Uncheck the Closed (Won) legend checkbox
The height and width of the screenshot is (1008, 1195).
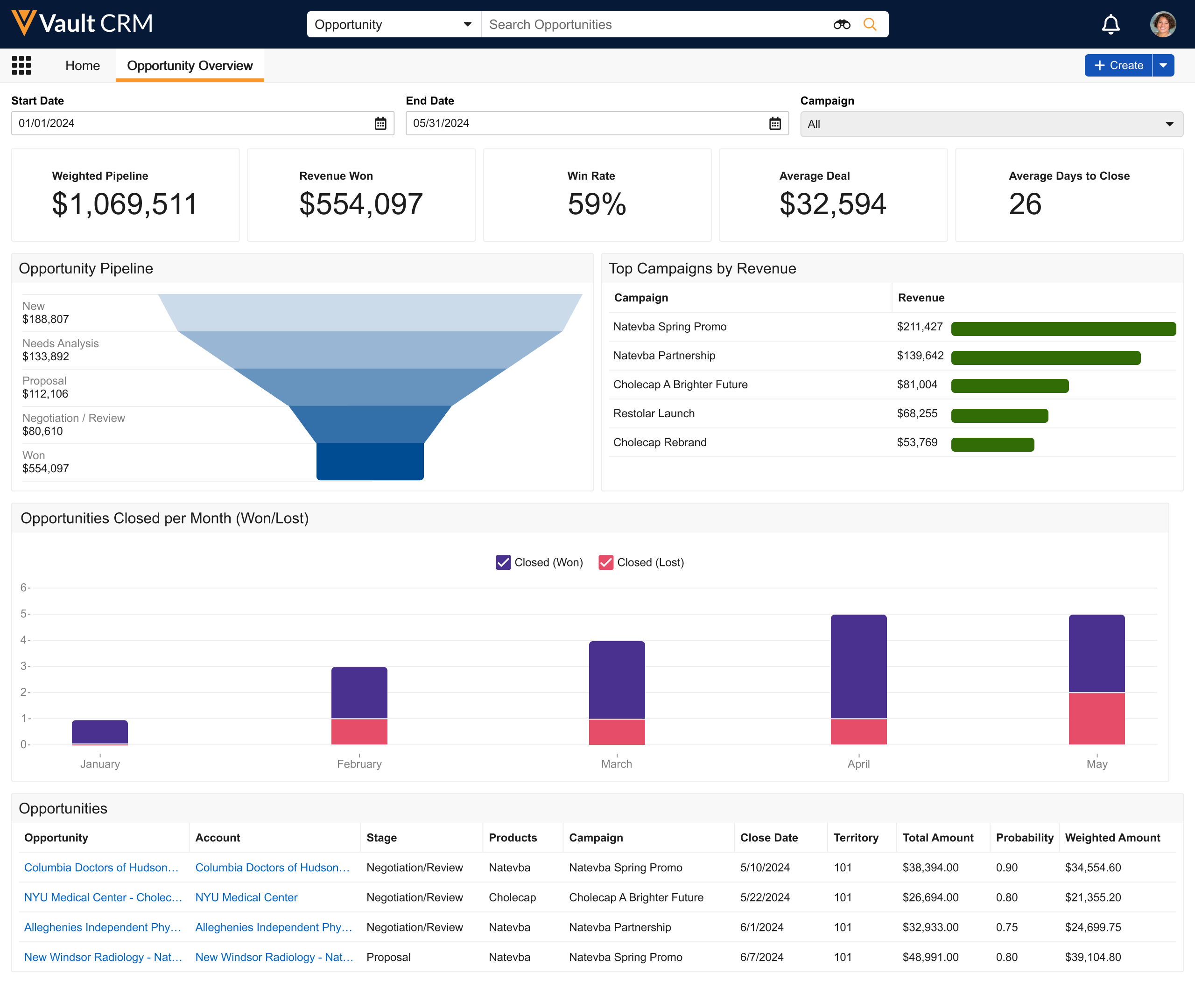[x=503, y=562]
